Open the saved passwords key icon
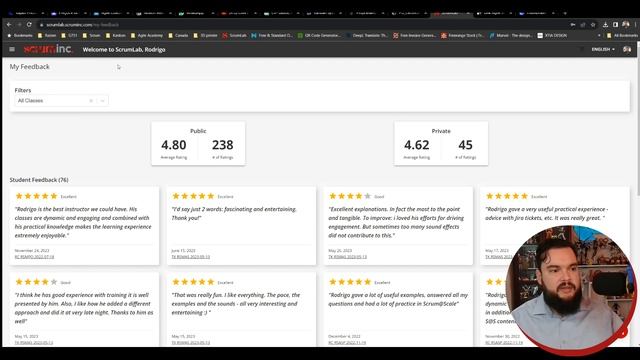This screenshot has height=360, width=640. [x=573, y=25]
